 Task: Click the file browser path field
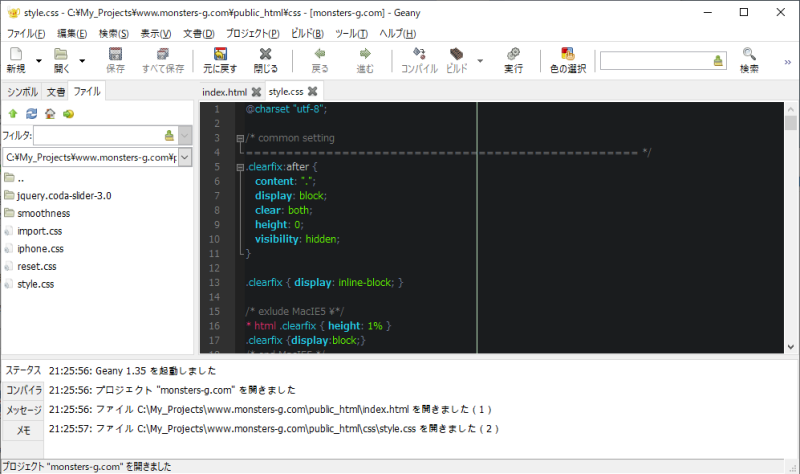point(91,157)
